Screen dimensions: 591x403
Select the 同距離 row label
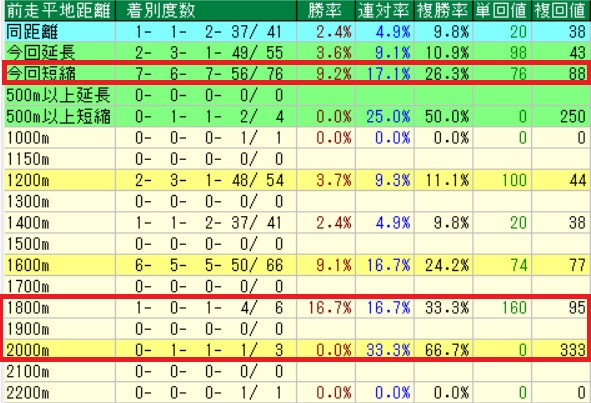(x=32, y=32)
